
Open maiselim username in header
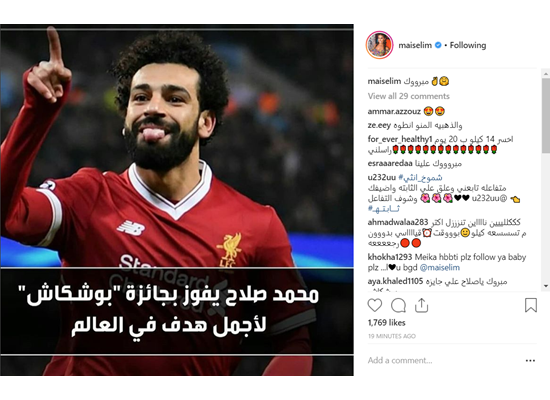point(415,45)
